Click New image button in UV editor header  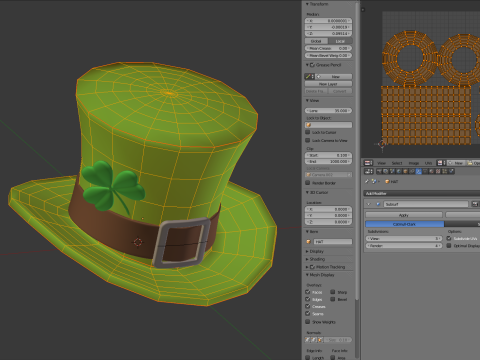[456, 163]
